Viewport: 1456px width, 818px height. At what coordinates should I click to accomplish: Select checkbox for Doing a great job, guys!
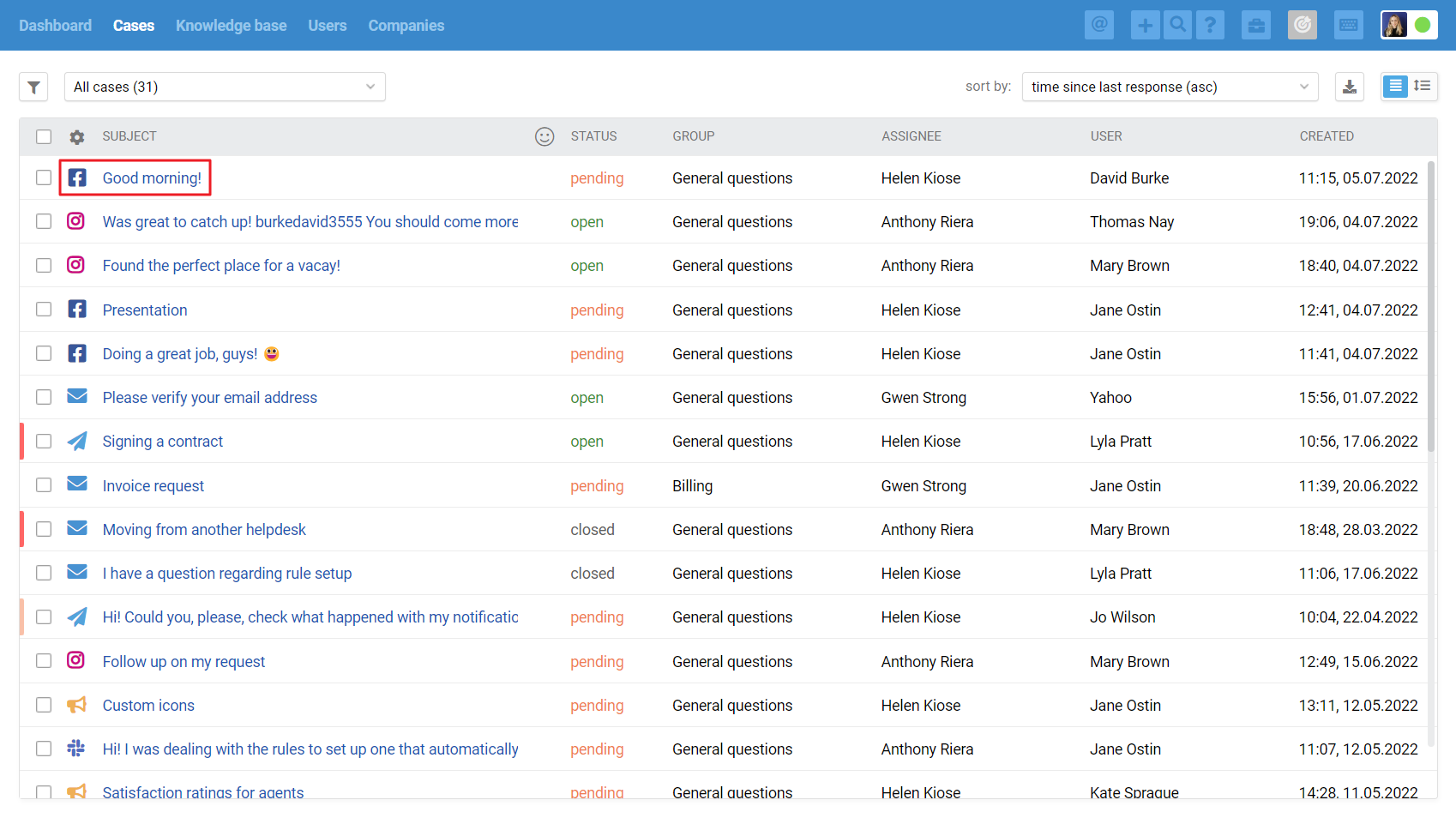[44, 353]
